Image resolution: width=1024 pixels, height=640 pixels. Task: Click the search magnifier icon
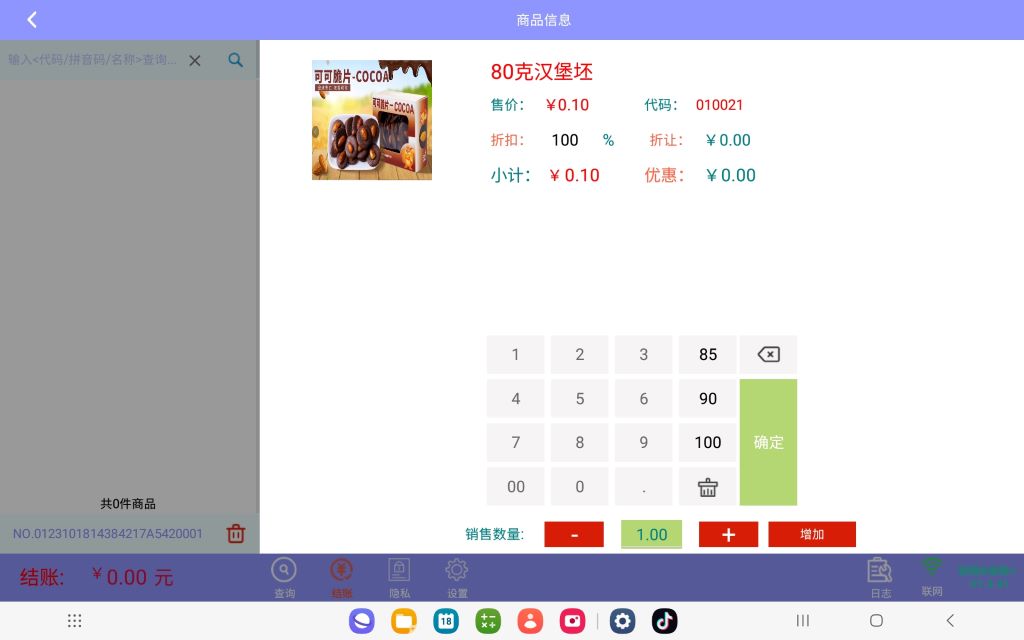pos(235,60)
